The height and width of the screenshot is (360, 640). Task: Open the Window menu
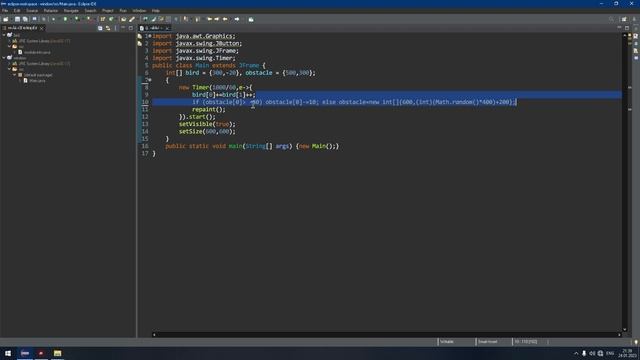139,11
